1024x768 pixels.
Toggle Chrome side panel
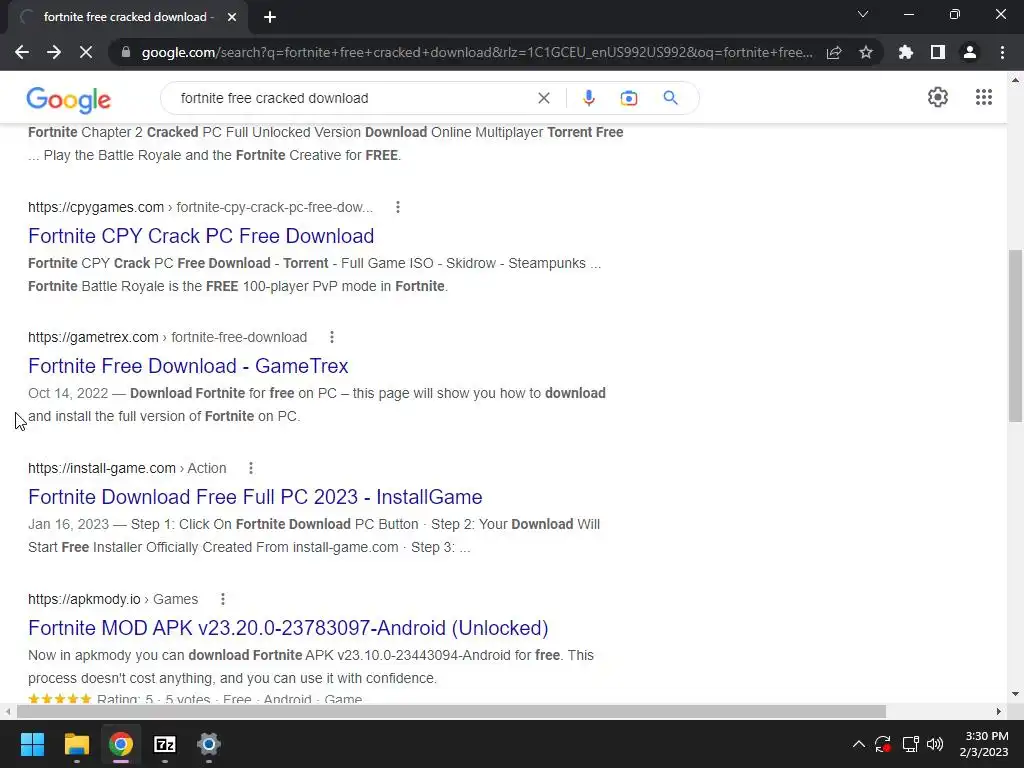(x=938, y=52)
